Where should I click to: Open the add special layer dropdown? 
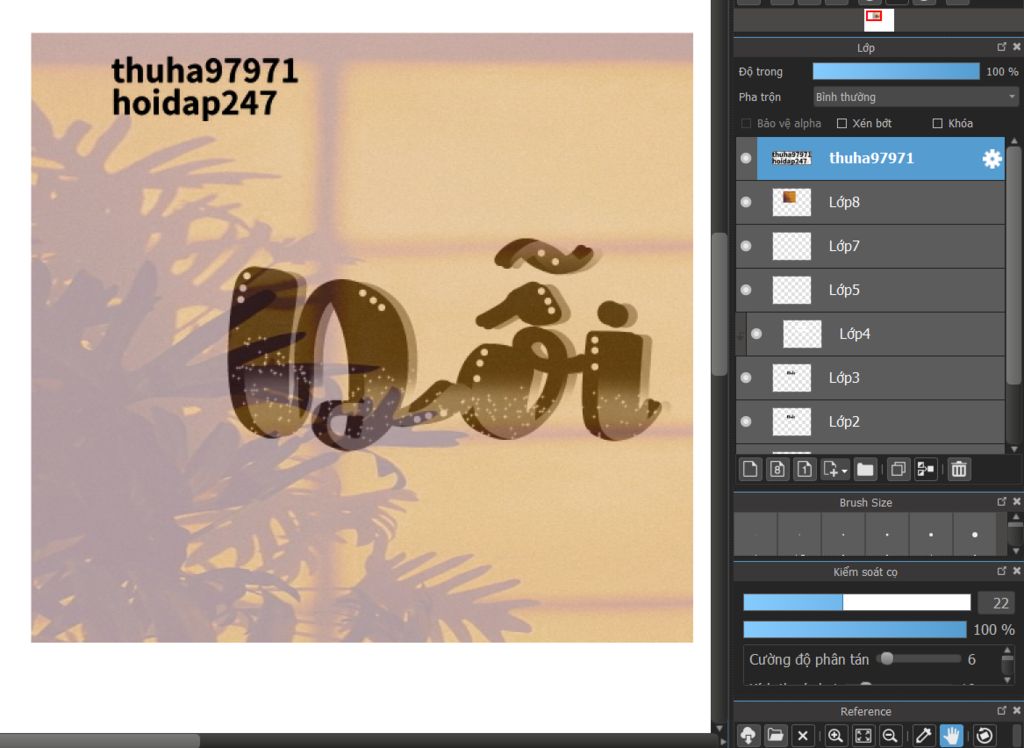835,469
